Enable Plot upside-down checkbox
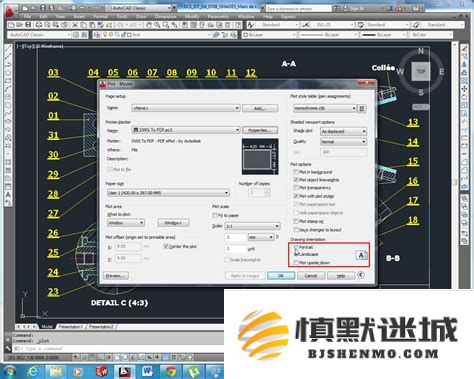 click(x=296, y=263)
